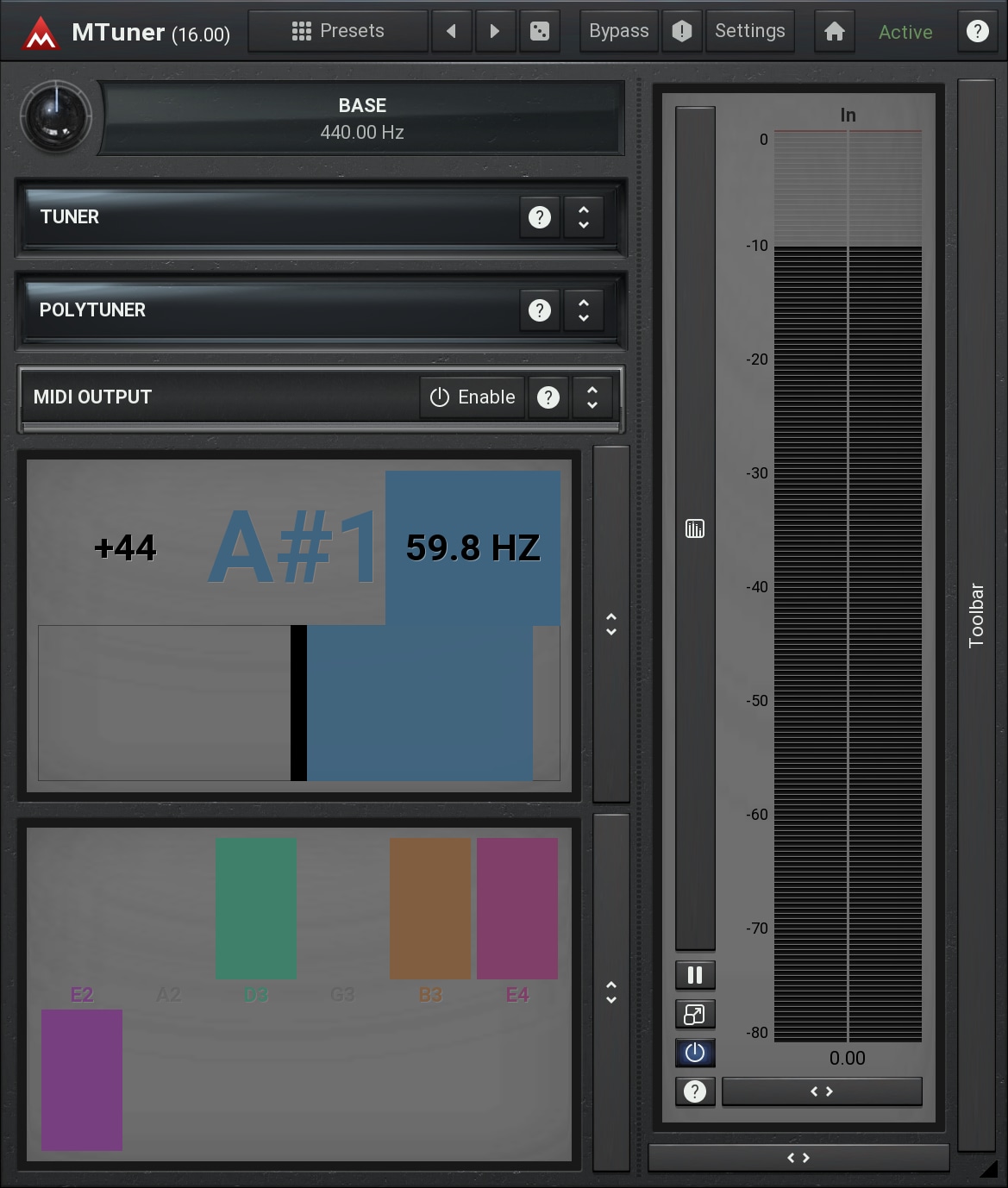Click the meter histogram icon
Viewport: 1008px width, 1188px height.
coord(695,528)
